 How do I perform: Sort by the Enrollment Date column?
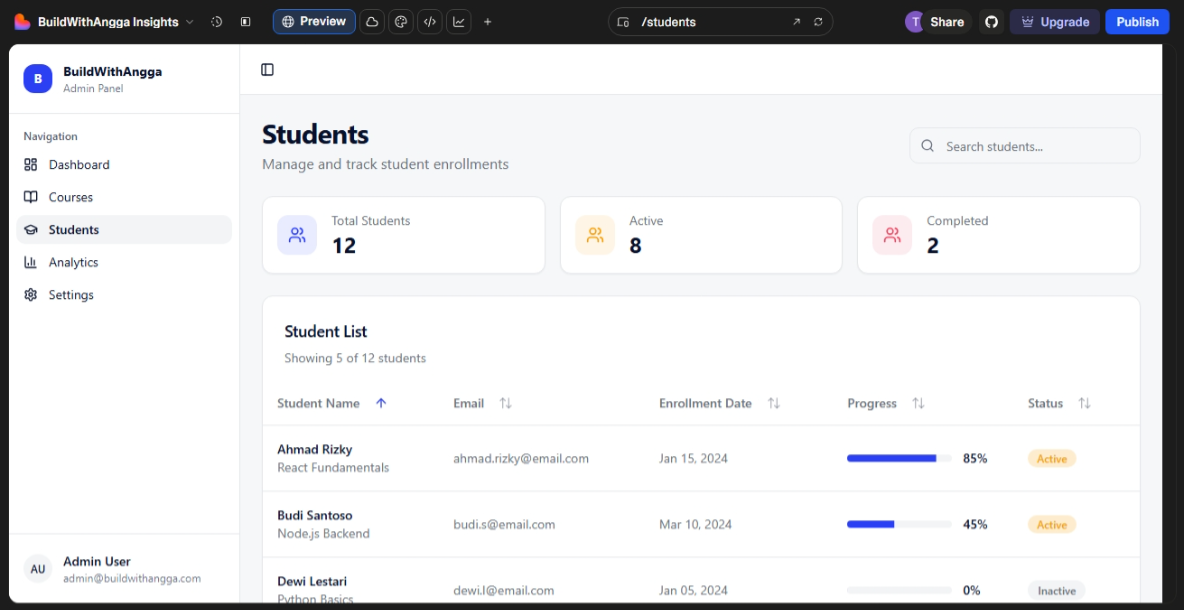[773, 403]
